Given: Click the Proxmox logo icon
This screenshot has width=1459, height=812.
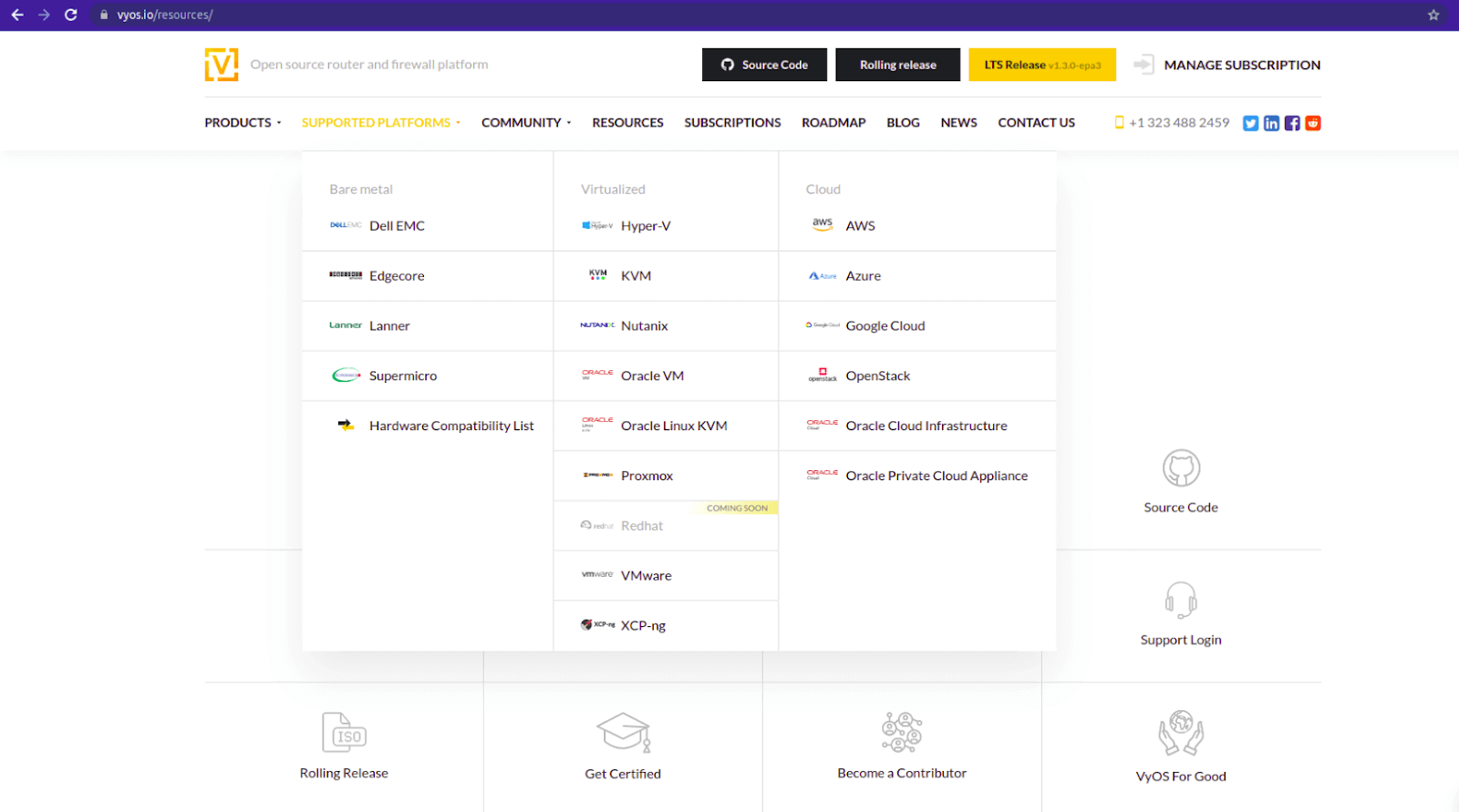Looking at the screenshot, I should coord(597,475).
